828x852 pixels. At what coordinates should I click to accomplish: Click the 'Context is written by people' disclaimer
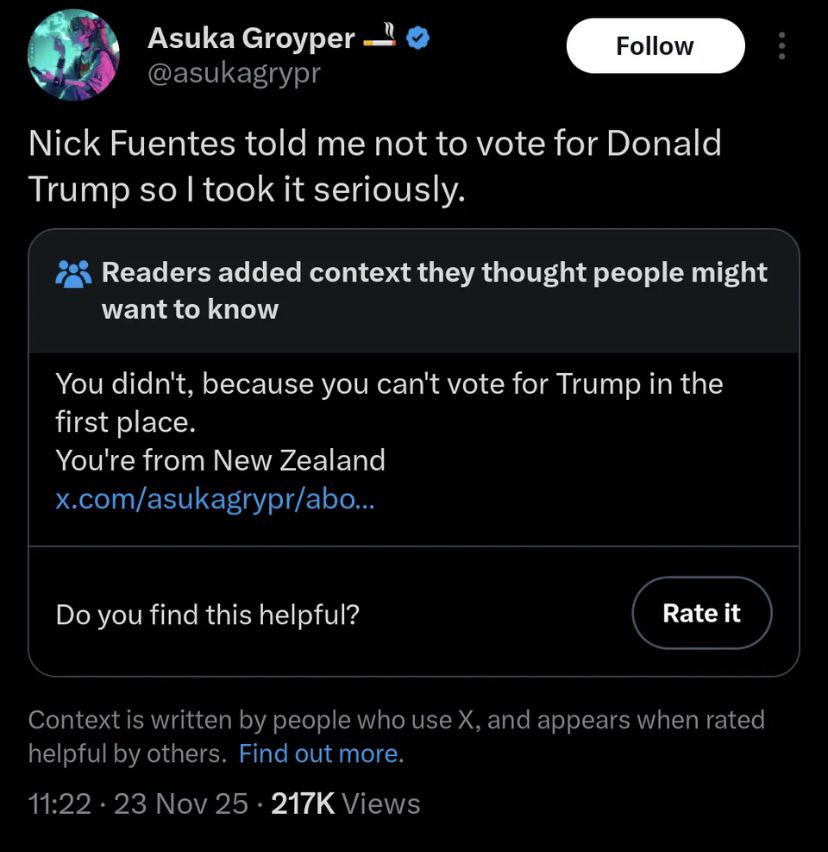click(x=396, y=720)
